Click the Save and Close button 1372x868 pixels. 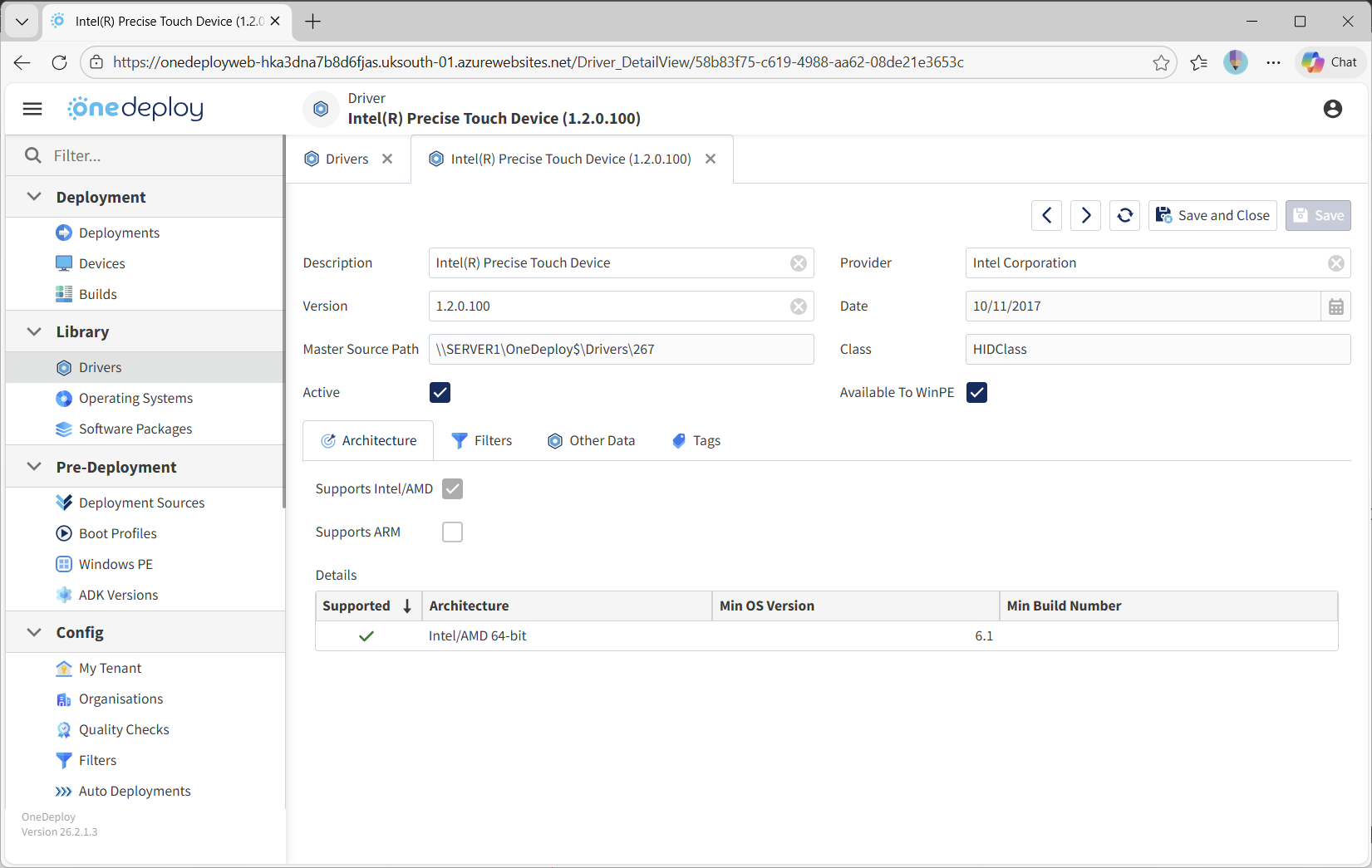[x=1212, y=215]
